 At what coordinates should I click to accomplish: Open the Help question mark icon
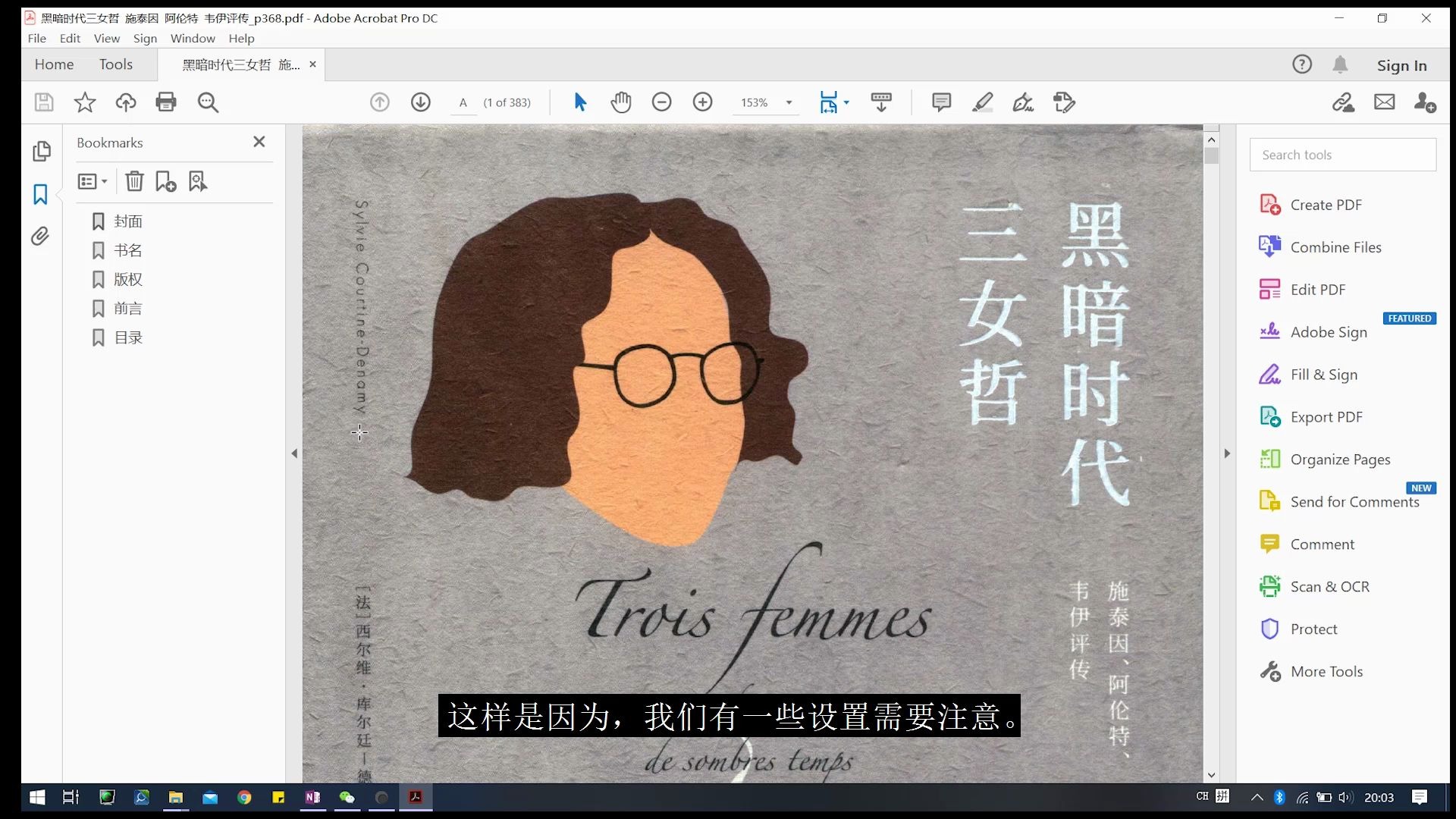[x=1302, y=64]
